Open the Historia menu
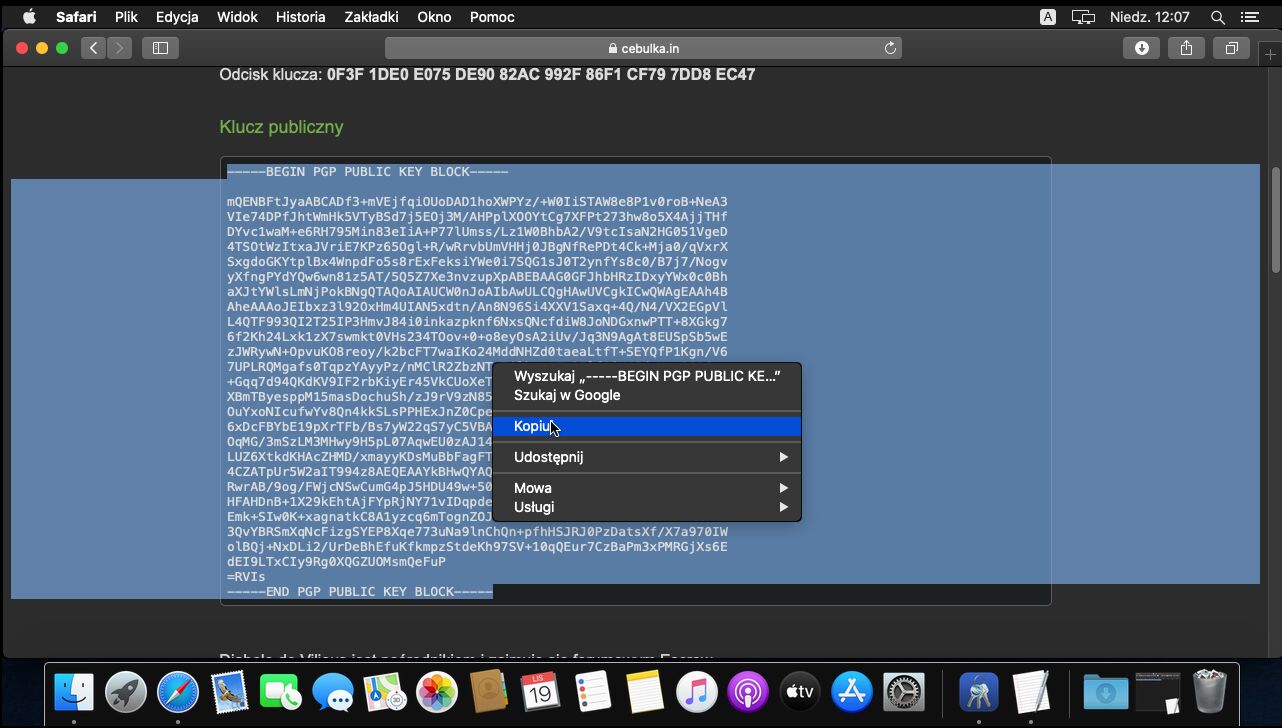This screenshot has width=1282, height=728. pyautogui.click(x=300, y=17)
